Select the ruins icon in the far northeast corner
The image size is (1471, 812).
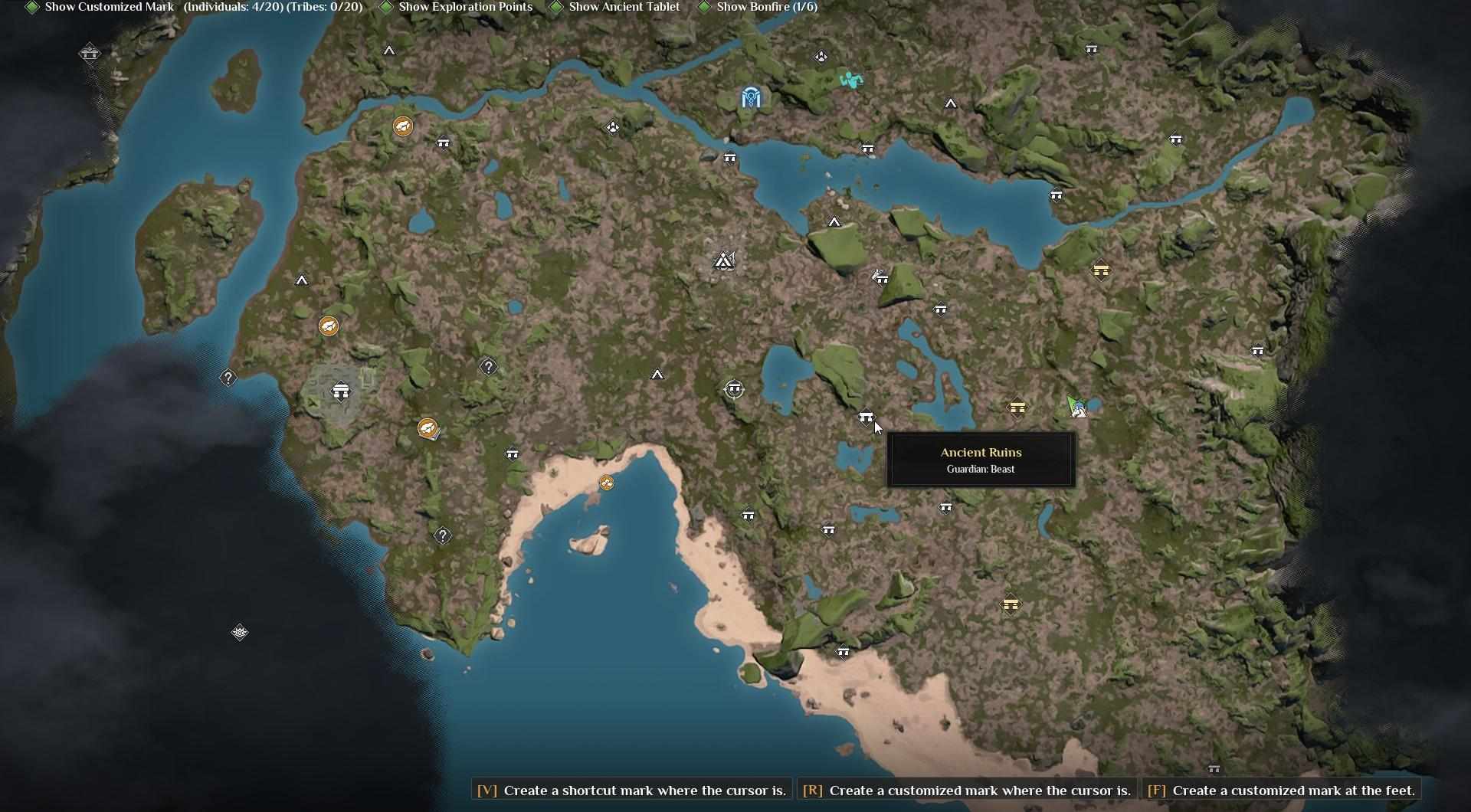click(x=1091, y=50)
